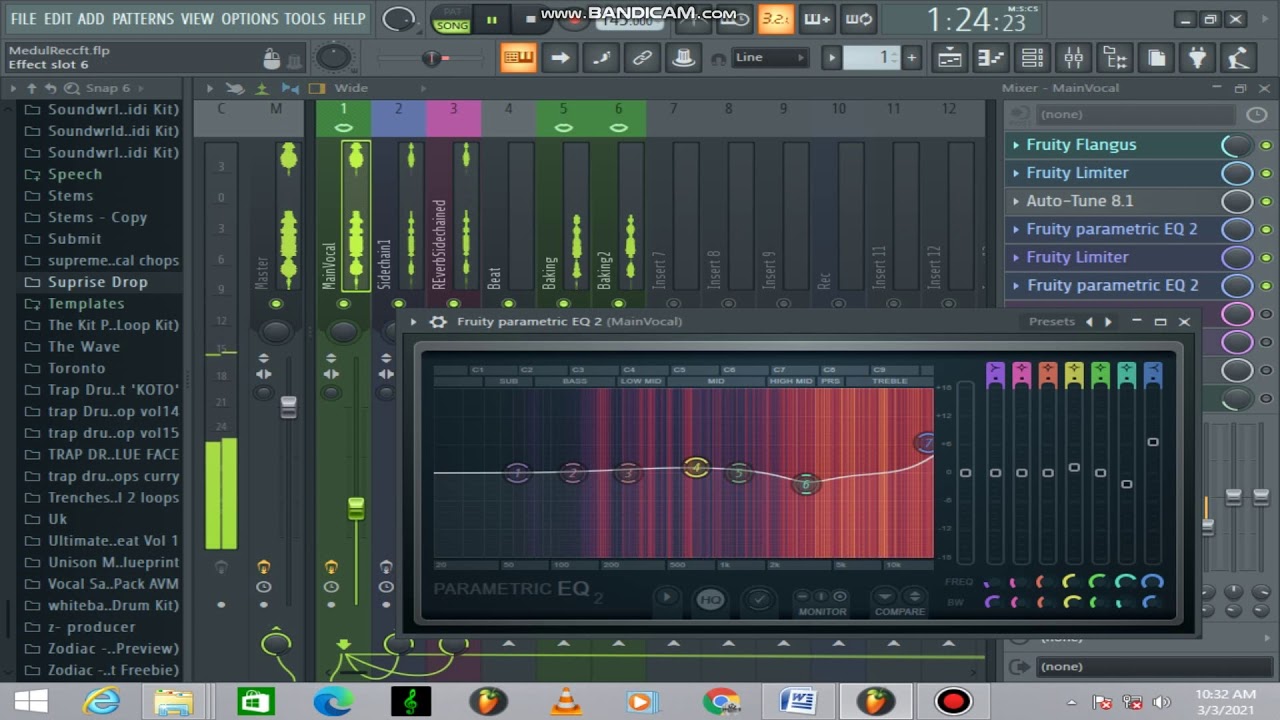Toggle the overdub loop recording icon

pos(858,18)
